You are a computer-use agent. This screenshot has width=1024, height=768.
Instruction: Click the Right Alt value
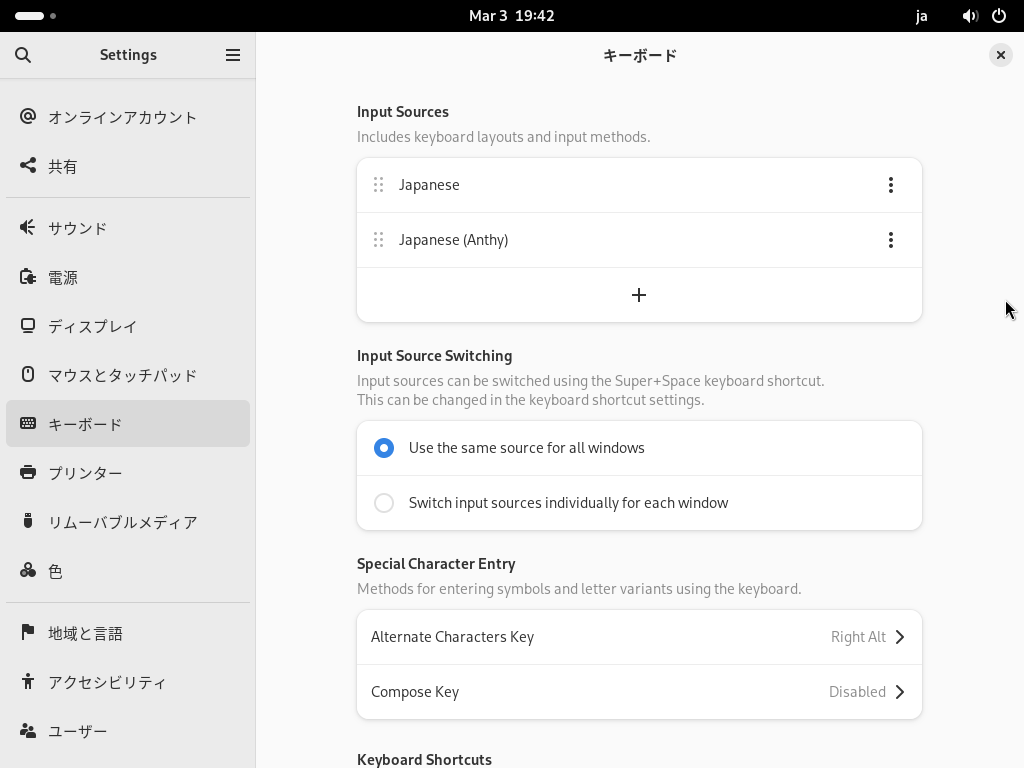coord(858,637)
